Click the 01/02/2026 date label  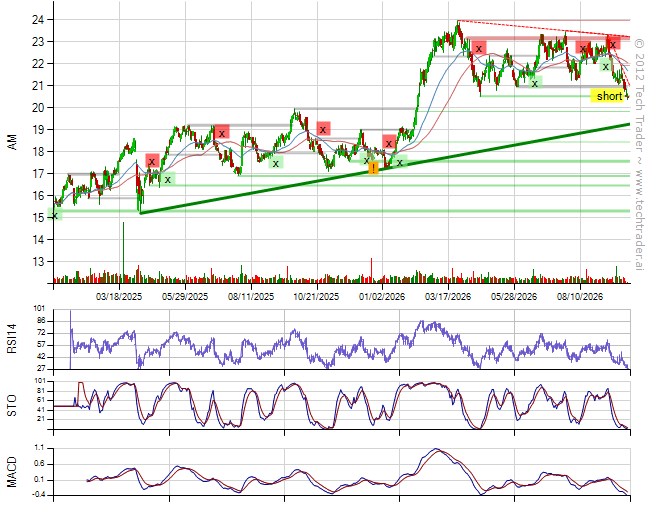click(x=382, y=297)
